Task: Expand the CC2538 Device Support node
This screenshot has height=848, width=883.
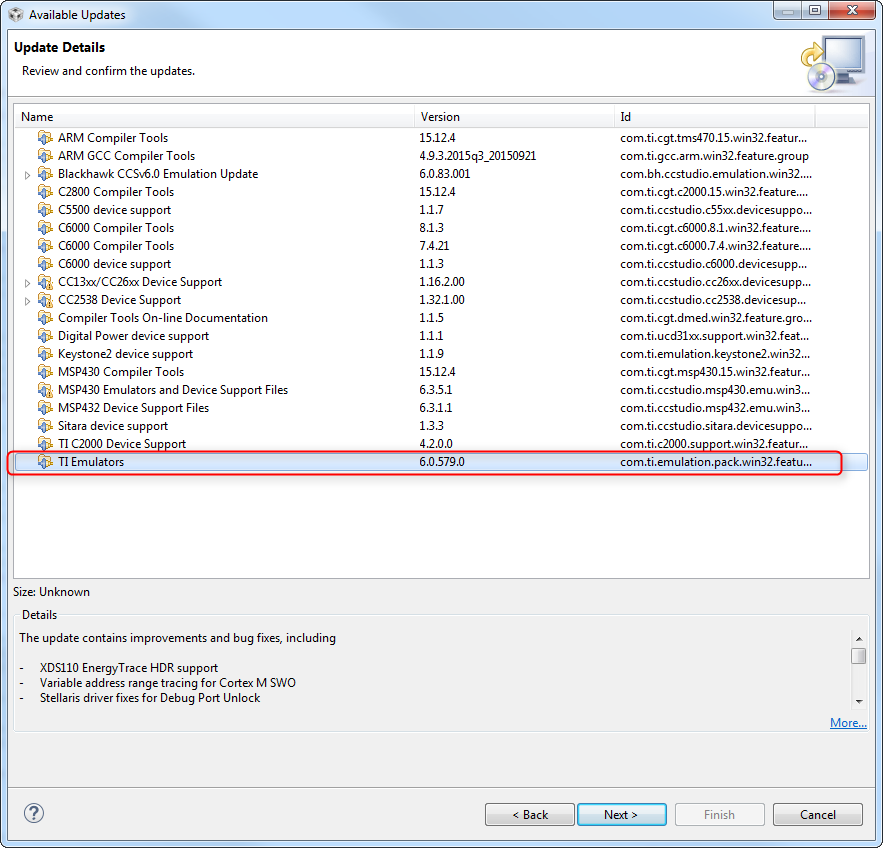Action: click(x=27, y=301)
